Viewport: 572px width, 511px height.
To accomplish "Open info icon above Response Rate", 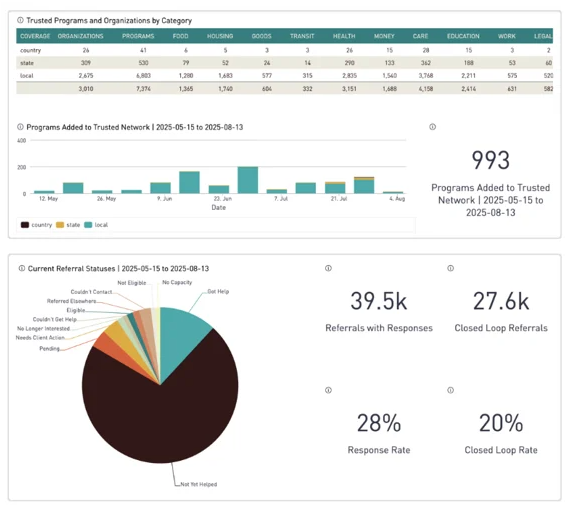I will [328, 390].
